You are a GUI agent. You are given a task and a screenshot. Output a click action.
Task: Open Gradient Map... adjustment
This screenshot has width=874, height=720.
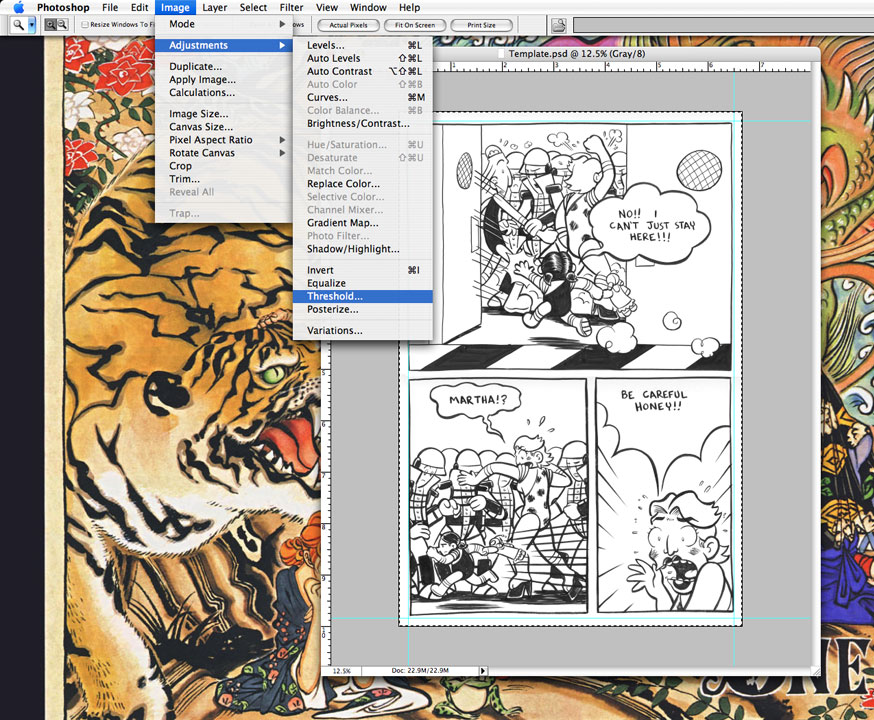(x=363, y=222)
